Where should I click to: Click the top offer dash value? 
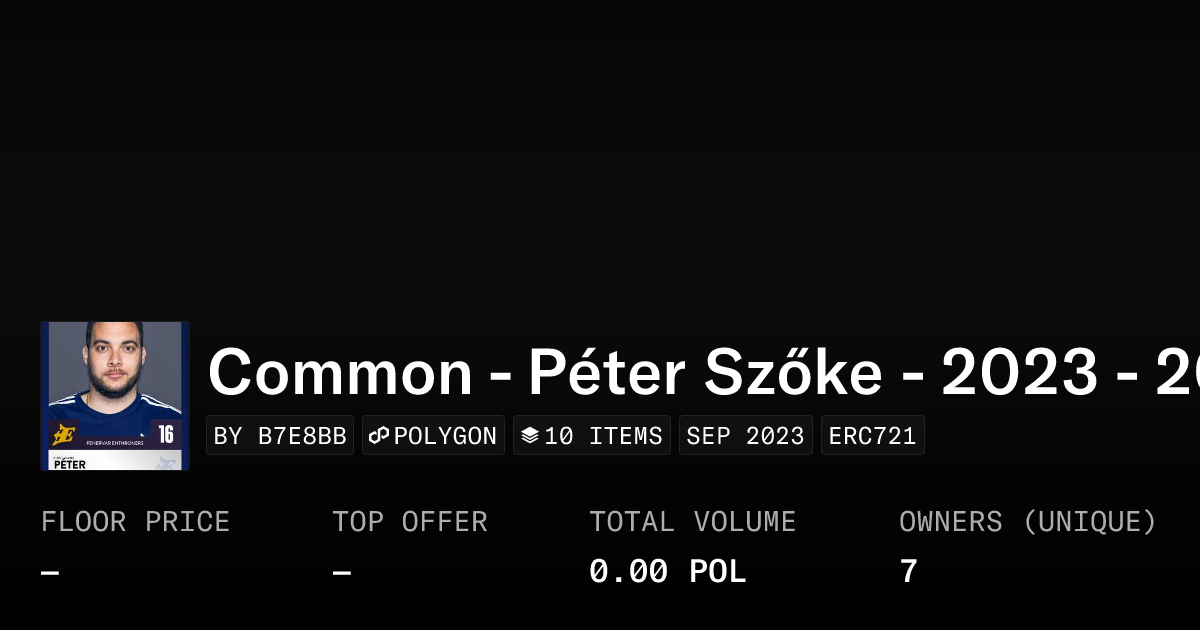coord(342,573)
